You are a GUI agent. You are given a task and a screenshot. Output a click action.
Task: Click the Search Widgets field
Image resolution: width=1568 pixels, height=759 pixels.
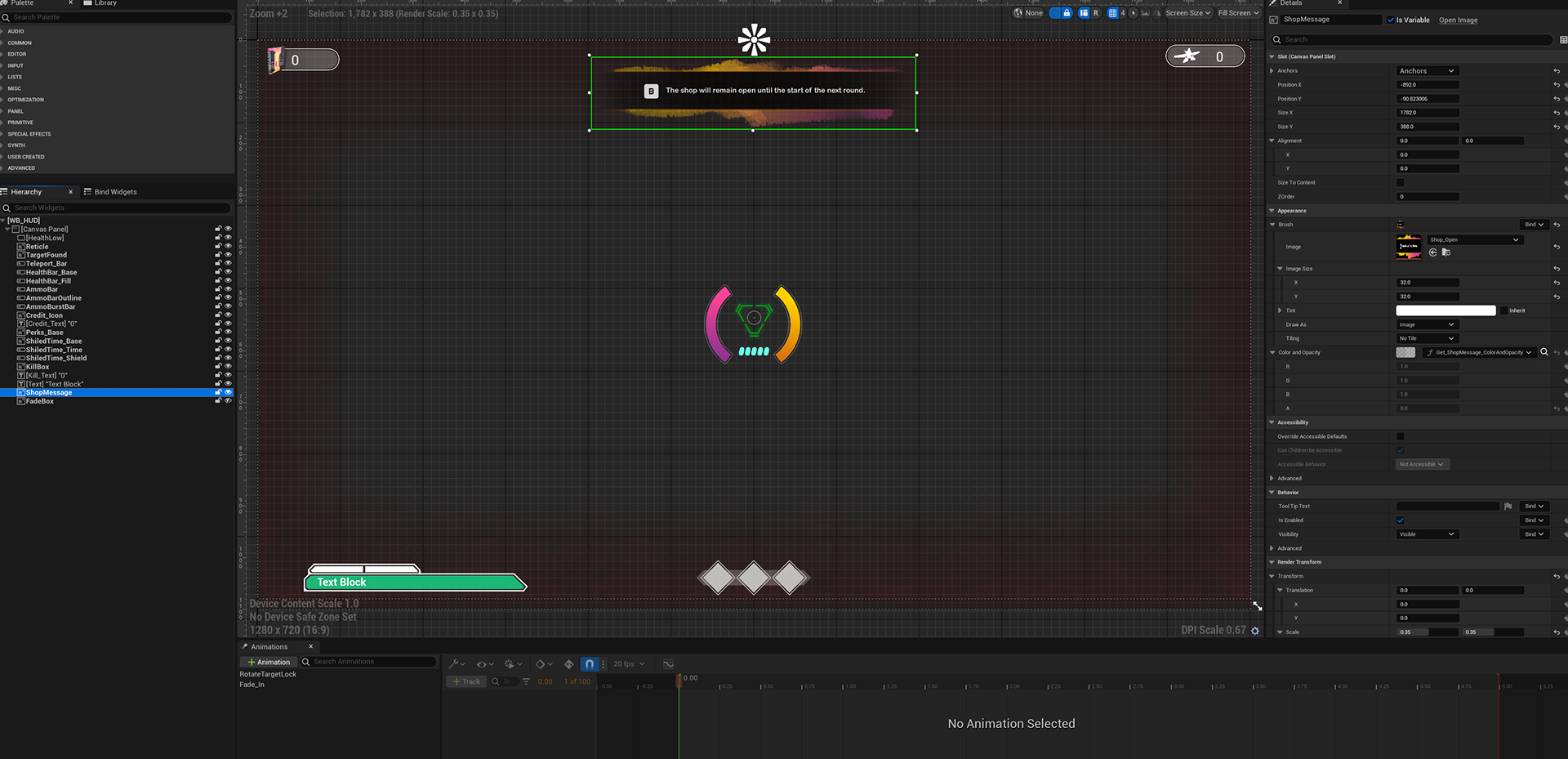coord(117,208)
